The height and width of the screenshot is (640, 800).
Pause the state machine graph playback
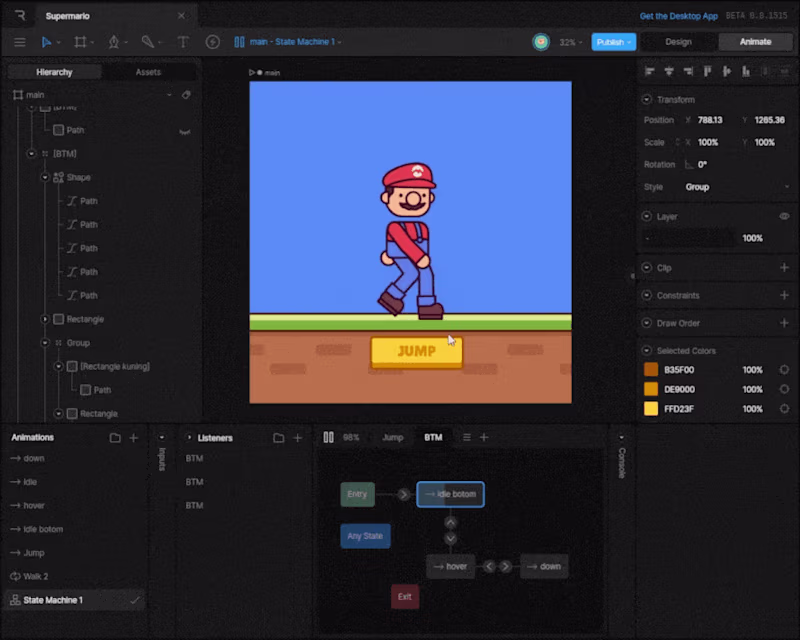(x=329, y=437)
